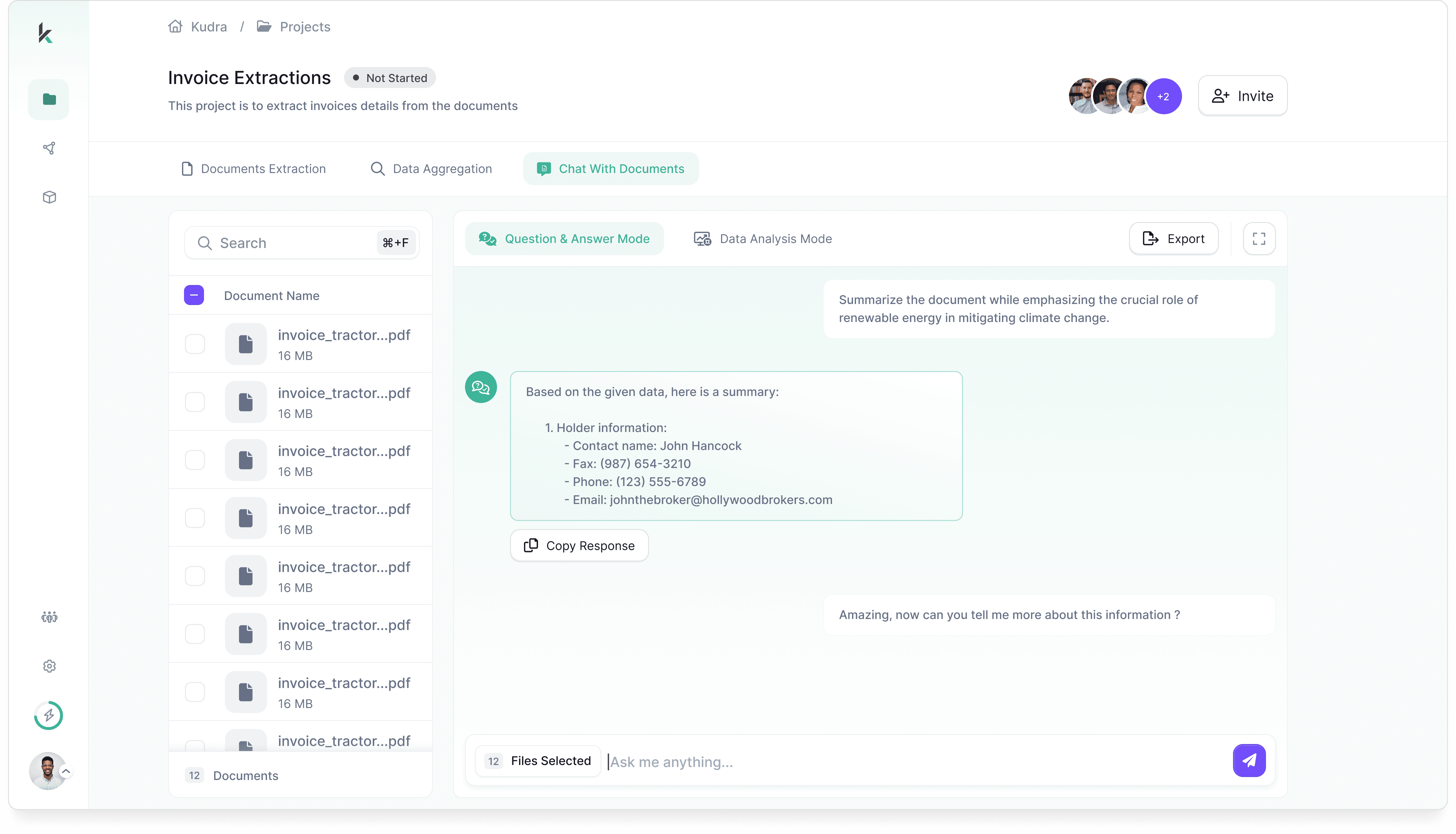
Task: Toggle the Document Name select-all checkbox
Action: point(194,296)
